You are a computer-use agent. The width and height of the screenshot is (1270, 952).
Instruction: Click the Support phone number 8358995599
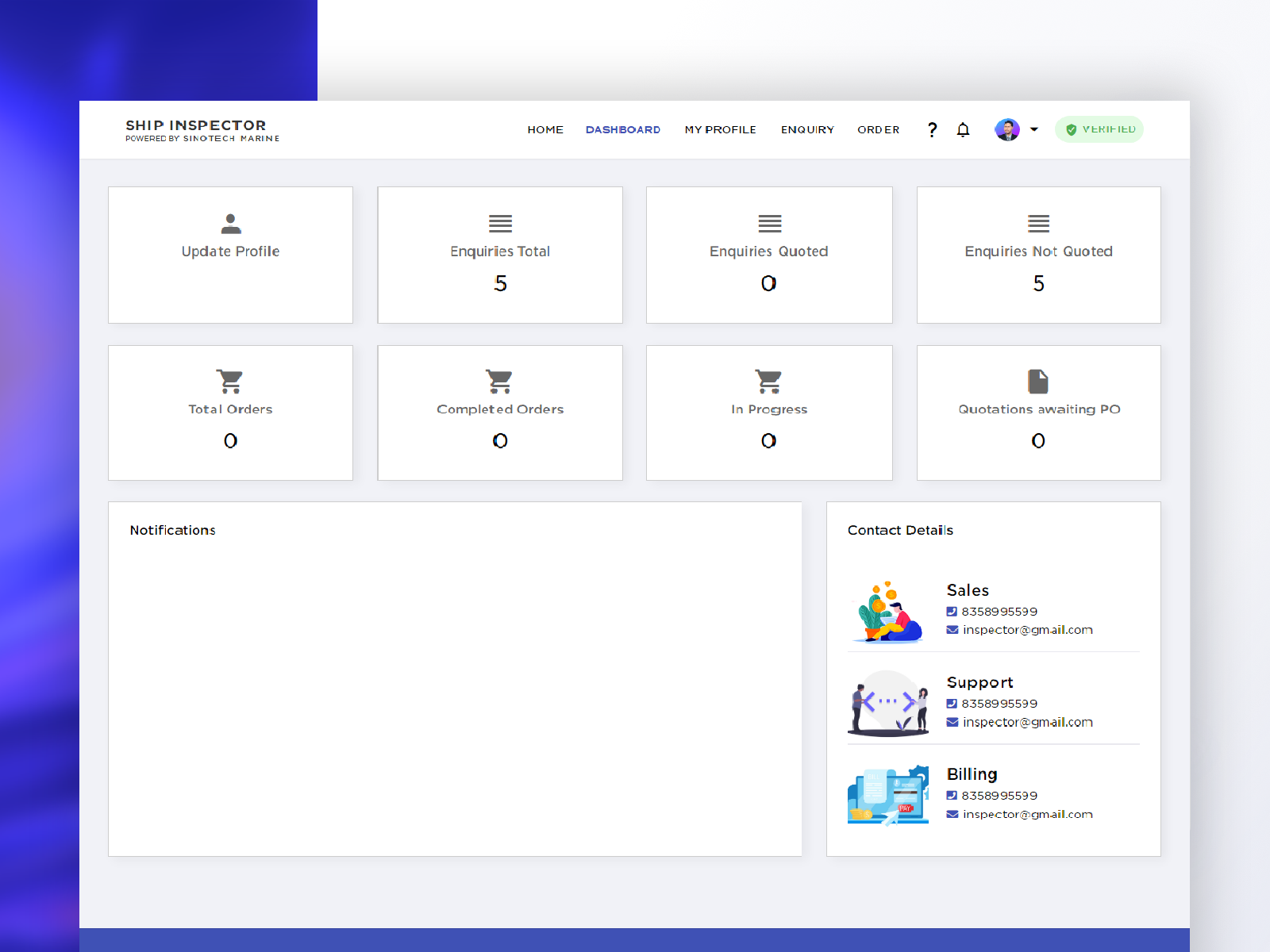pyautogui.click(x=999, y=704)
